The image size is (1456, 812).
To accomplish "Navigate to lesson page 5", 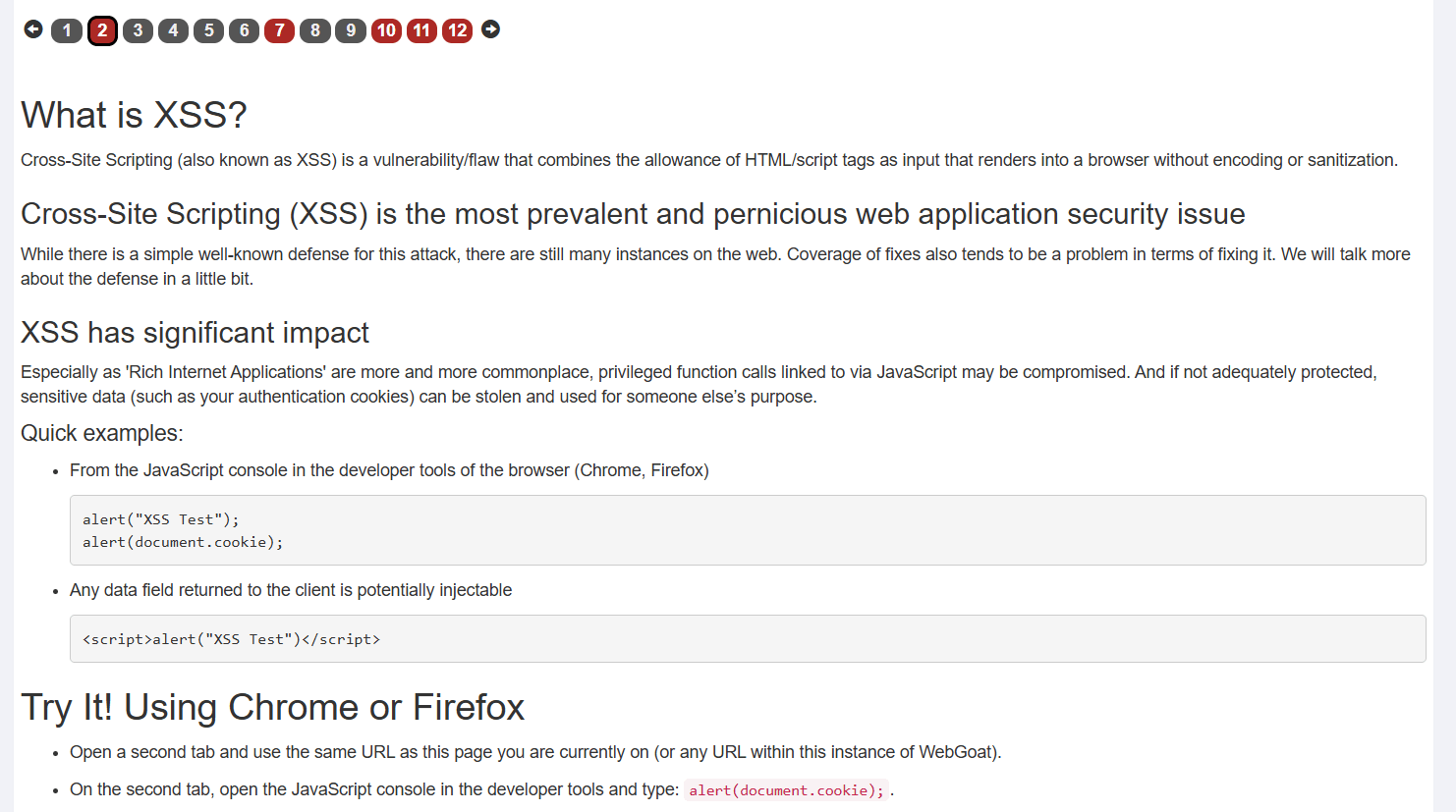I will (x=208, y=30).
